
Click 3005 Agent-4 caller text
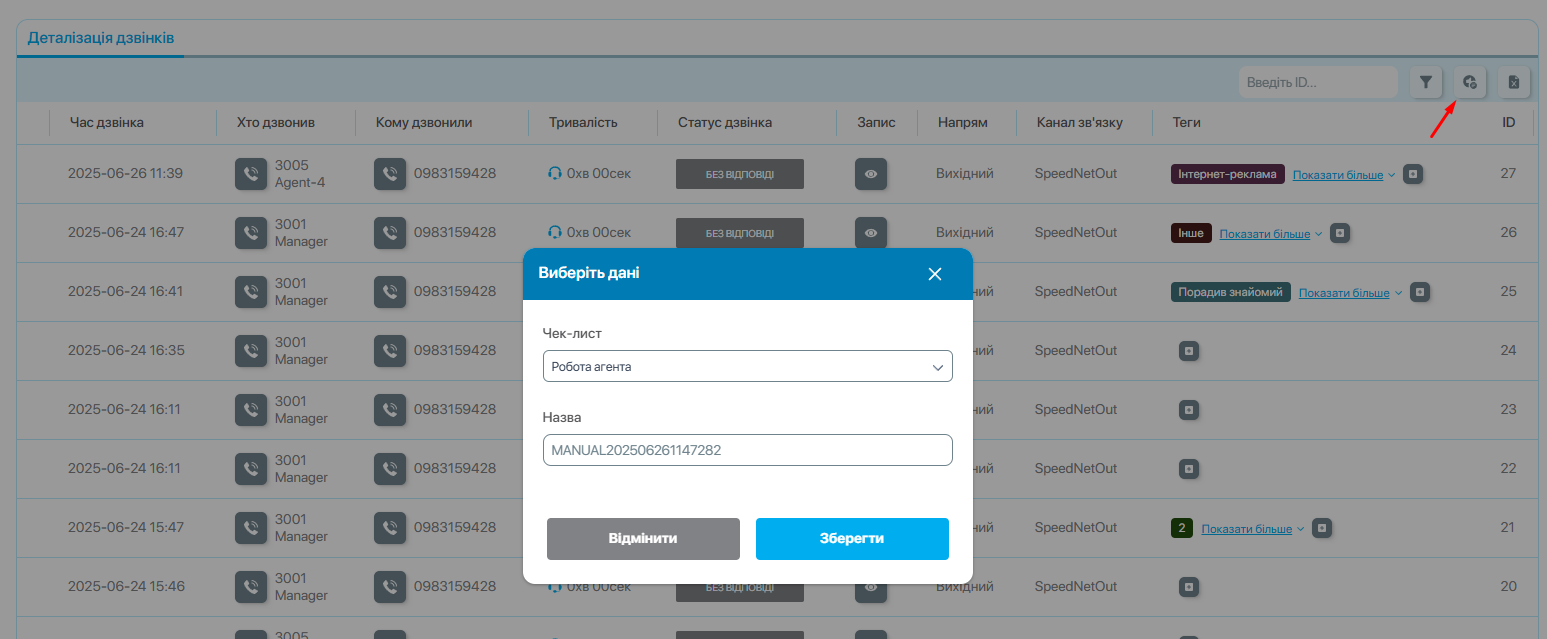tap(300, 174)
